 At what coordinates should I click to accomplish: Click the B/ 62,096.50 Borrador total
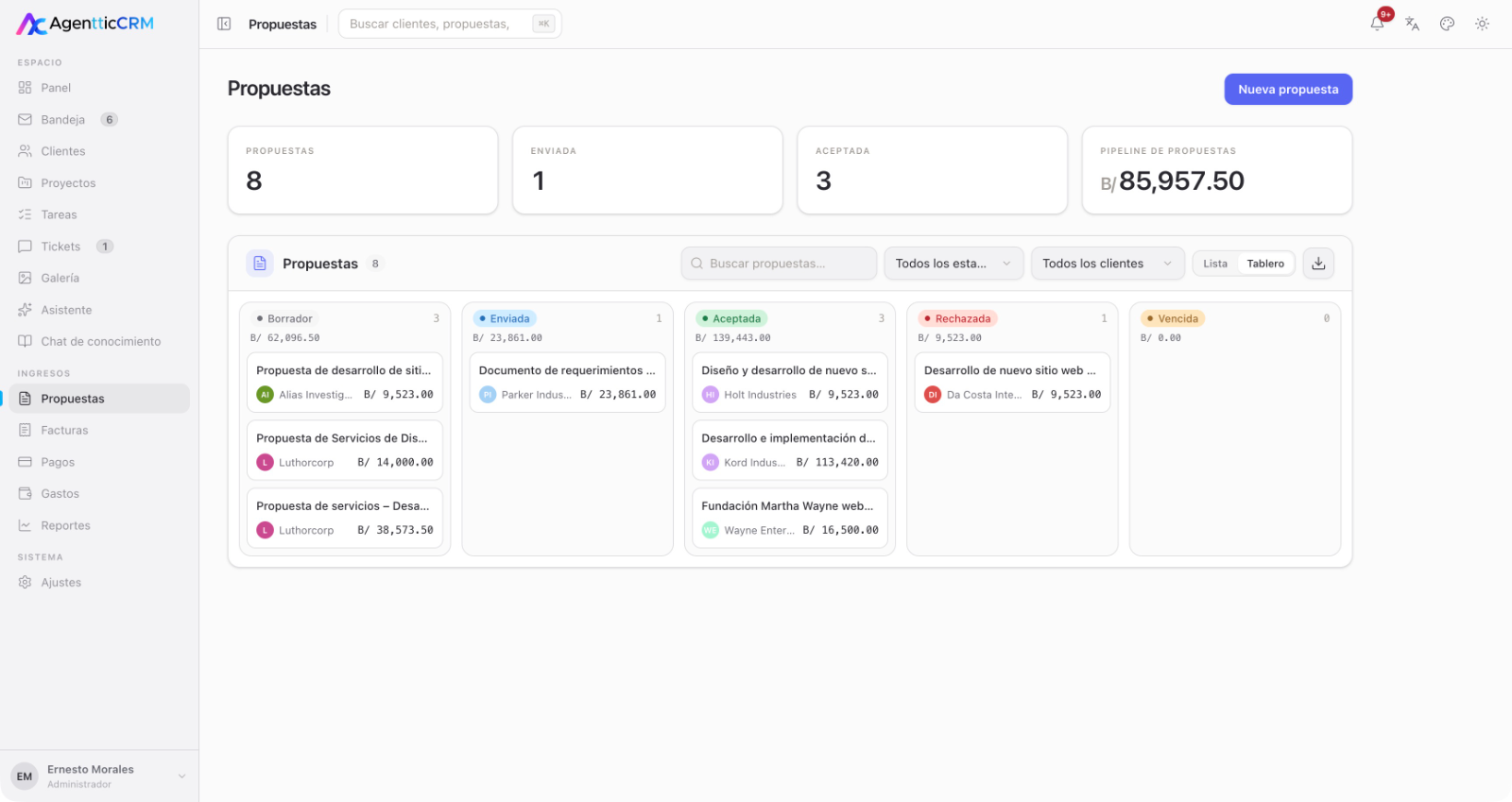(284, 337)
